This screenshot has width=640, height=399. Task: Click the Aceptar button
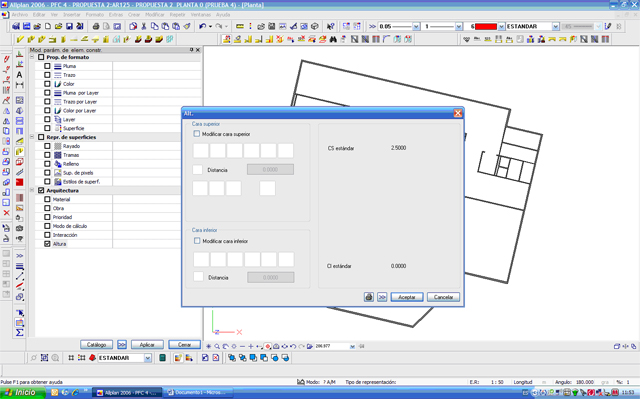coord(407,297)
